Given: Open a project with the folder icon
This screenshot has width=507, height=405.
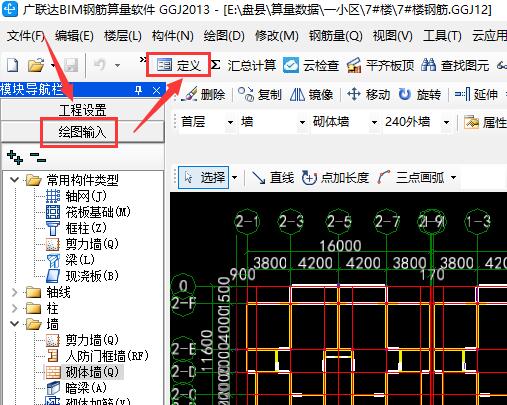Looking at the screenshot, I should 36,65.
